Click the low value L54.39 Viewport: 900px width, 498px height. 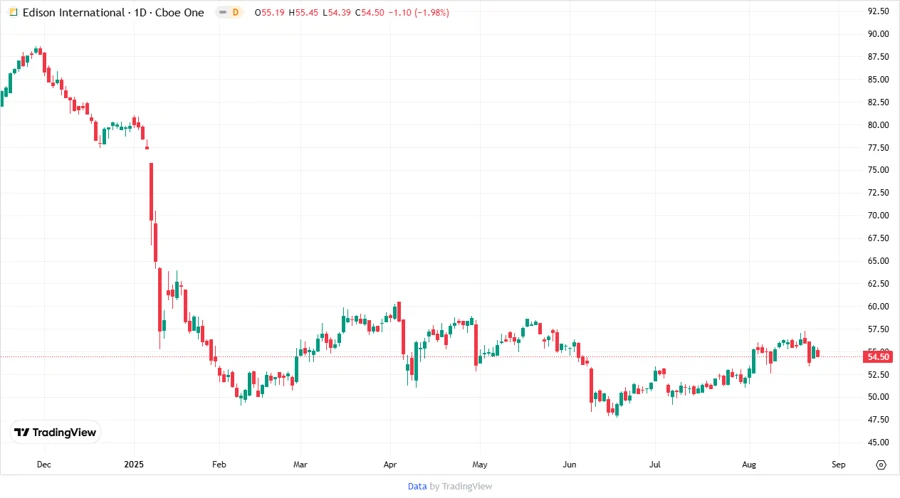(336, 13)
